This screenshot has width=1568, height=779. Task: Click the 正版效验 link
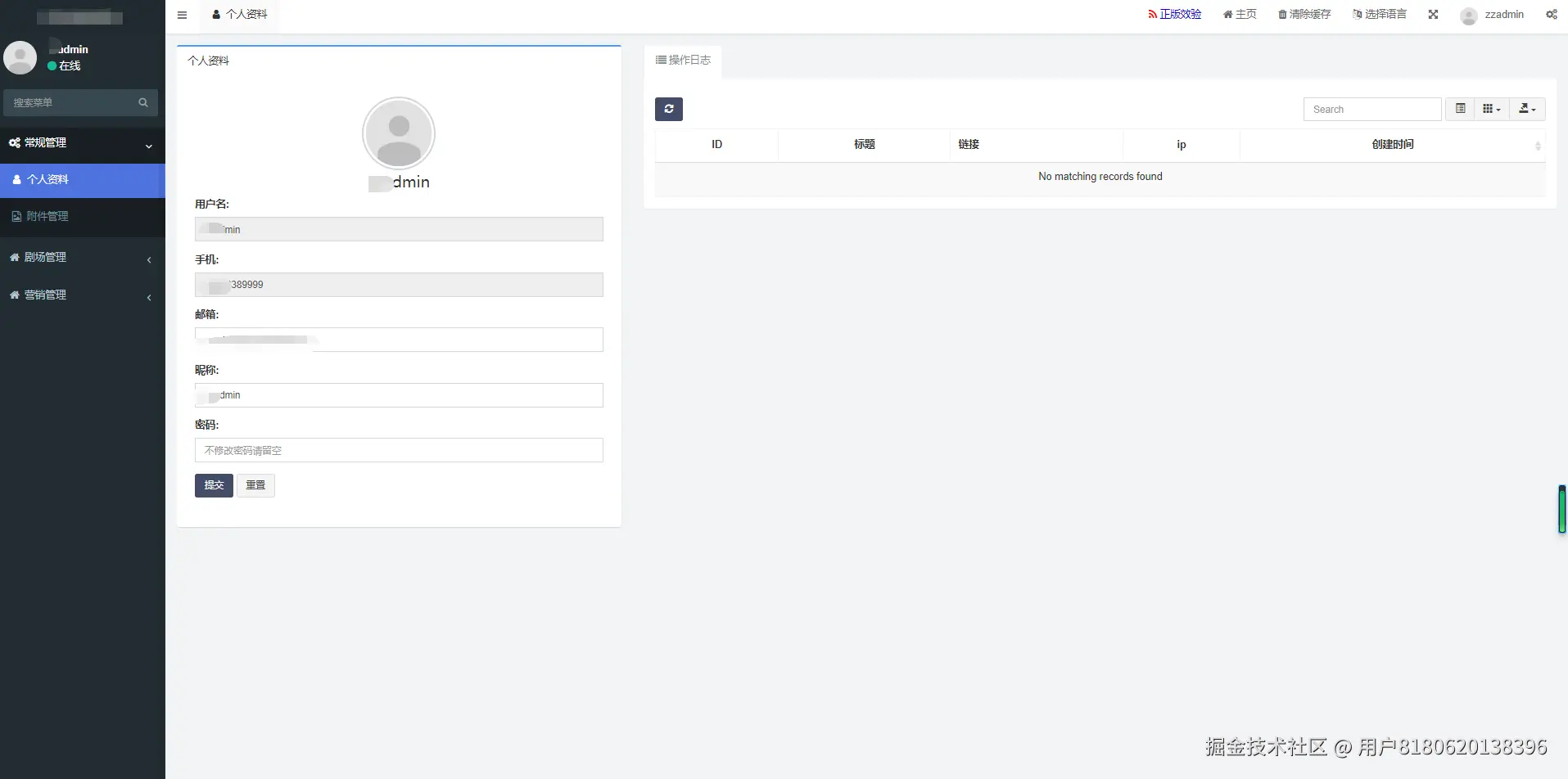point(1174,15)
